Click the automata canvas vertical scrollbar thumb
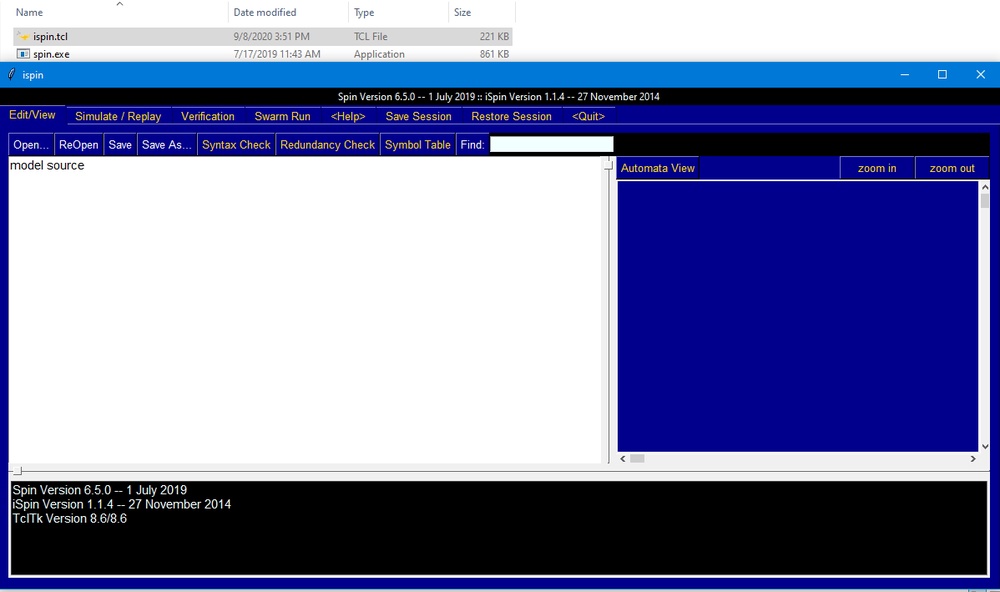1000x592 pixels. click(x=985, y=201)
